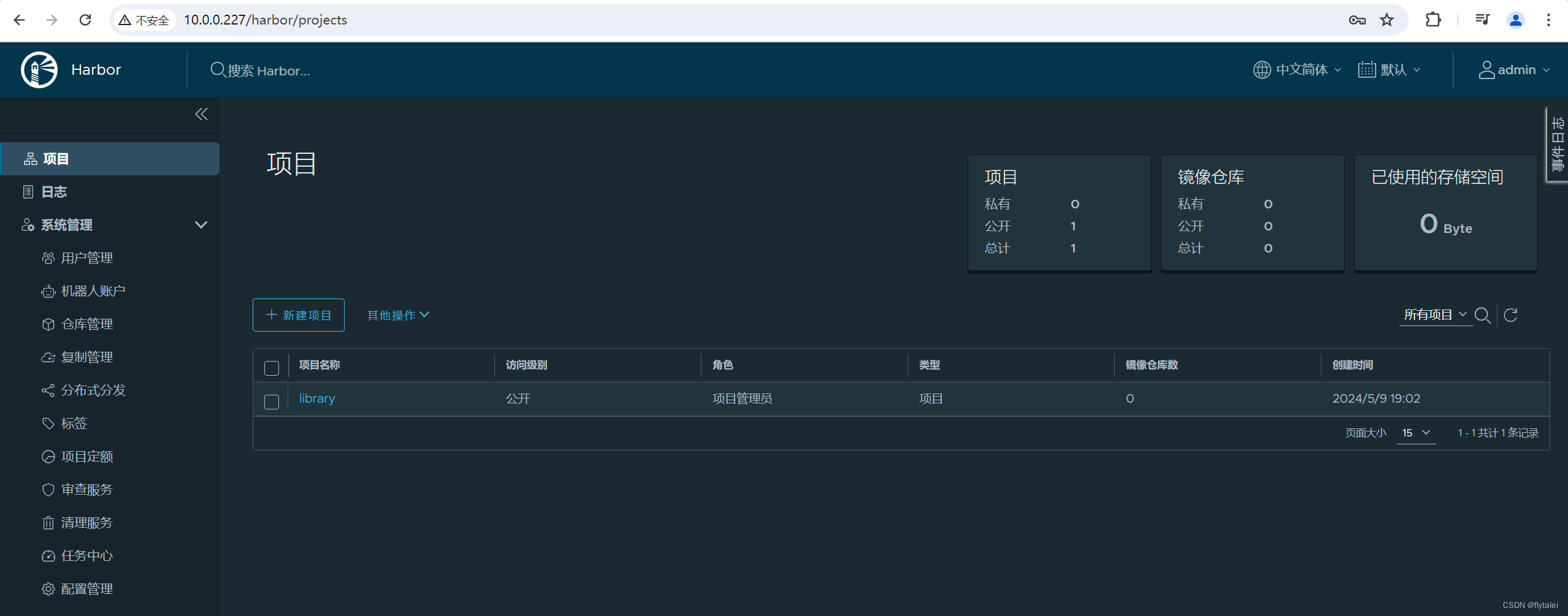This screenshot has height=616, width=1568.
Task: Click the not-secure warning icon
Action: point(125,20)
